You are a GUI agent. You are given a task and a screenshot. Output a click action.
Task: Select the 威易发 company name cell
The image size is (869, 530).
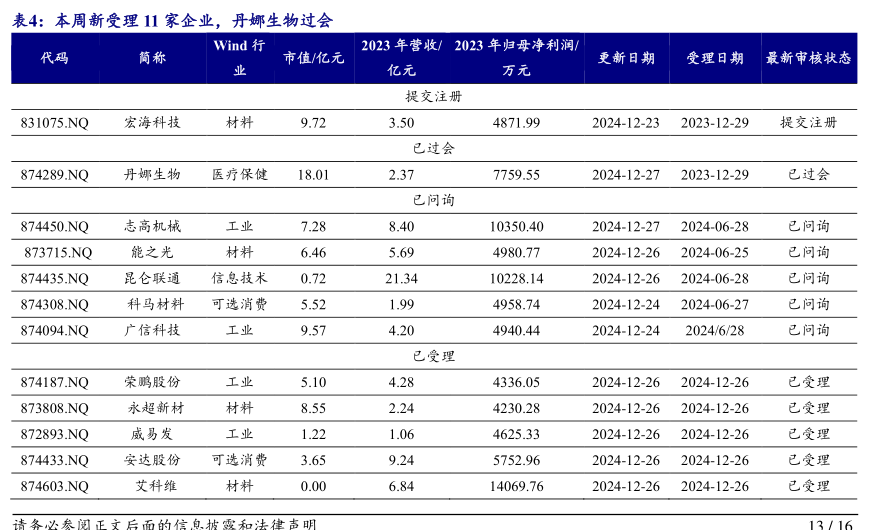pyautogui.click(x=152, y=434)
